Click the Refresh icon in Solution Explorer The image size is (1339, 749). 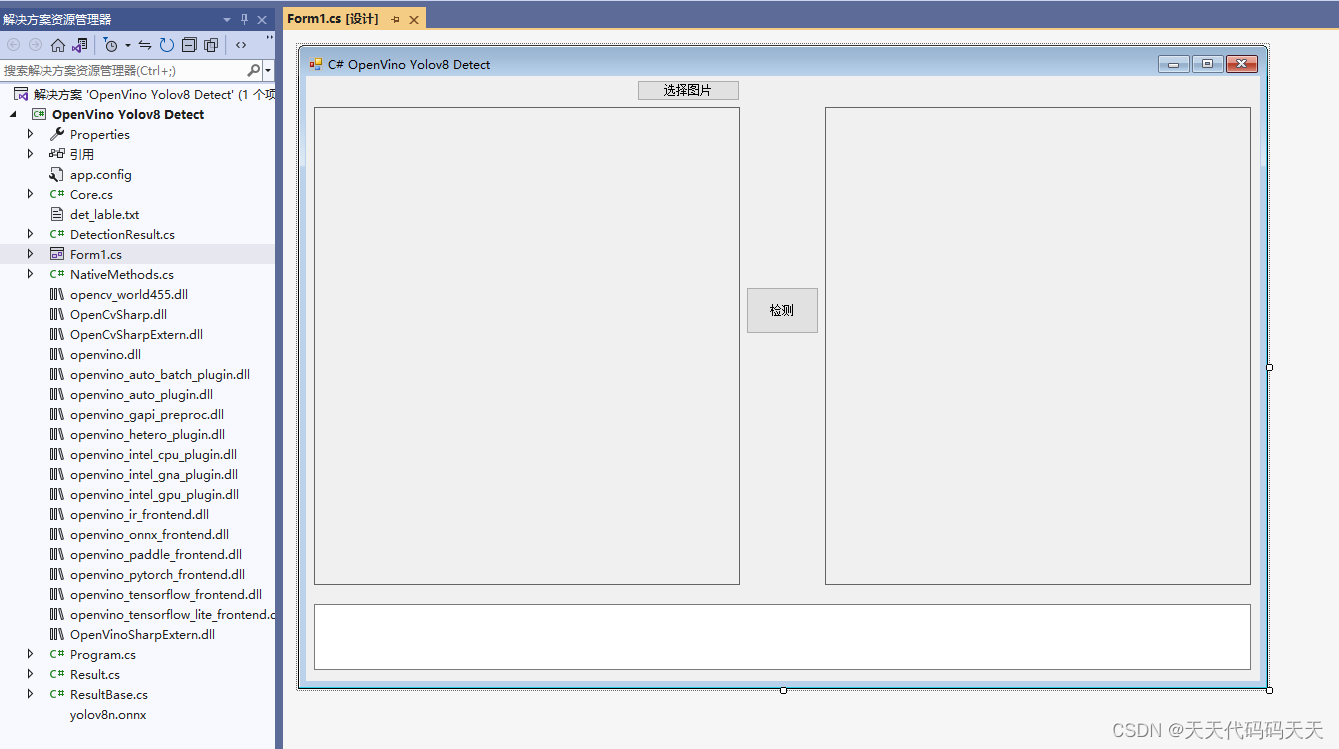coord(166,45)
